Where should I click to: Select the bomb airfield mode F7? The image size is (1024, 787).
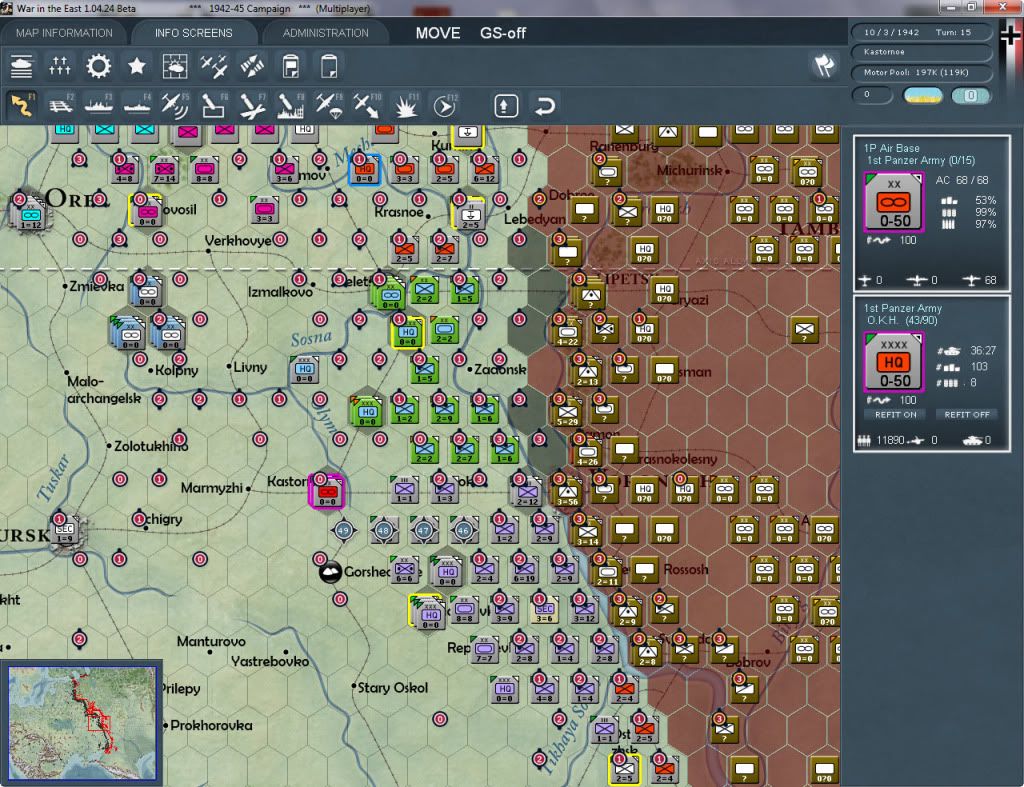(x=252, y=105)
